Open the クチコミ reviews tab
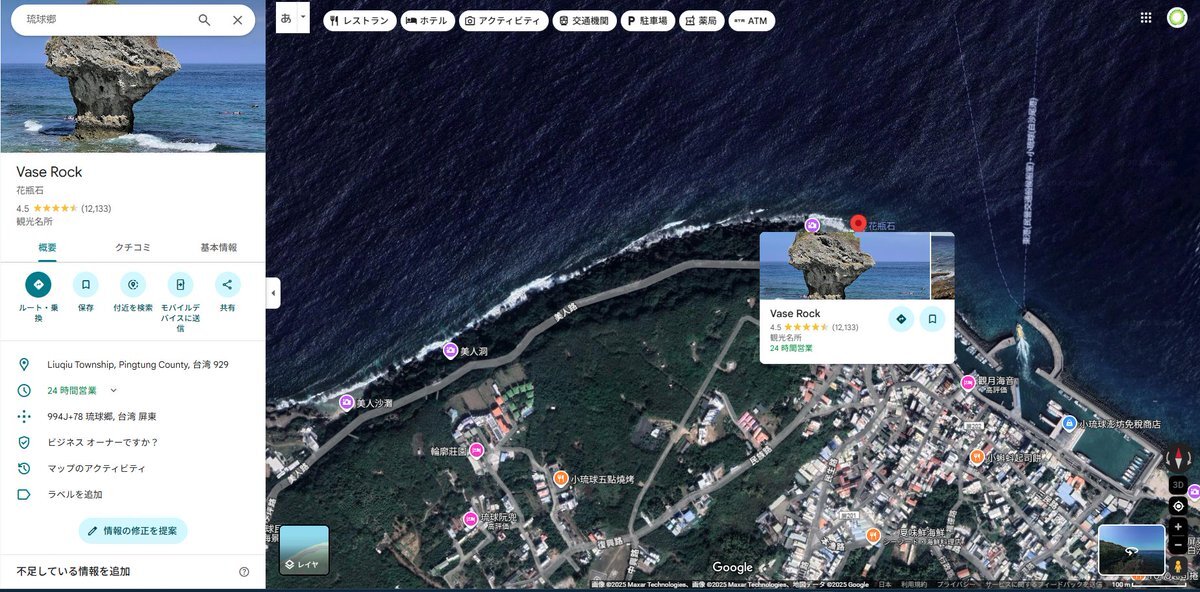Image resolution: width=1200 pixels, height=592 pixels. pos(133,248)
